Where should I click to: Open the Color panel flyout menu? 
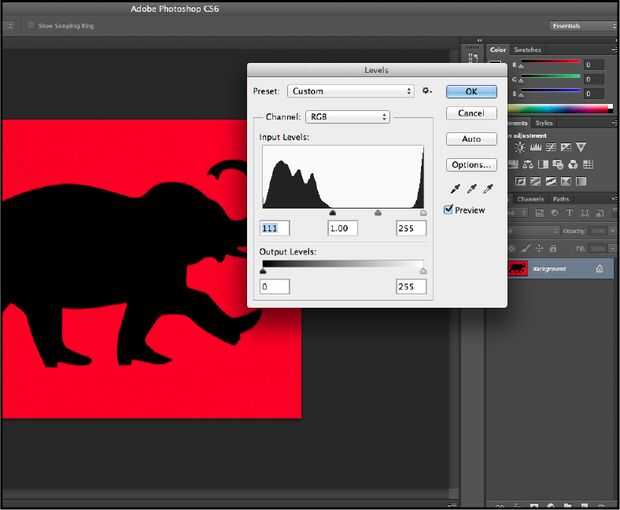(x=614, y=49)
